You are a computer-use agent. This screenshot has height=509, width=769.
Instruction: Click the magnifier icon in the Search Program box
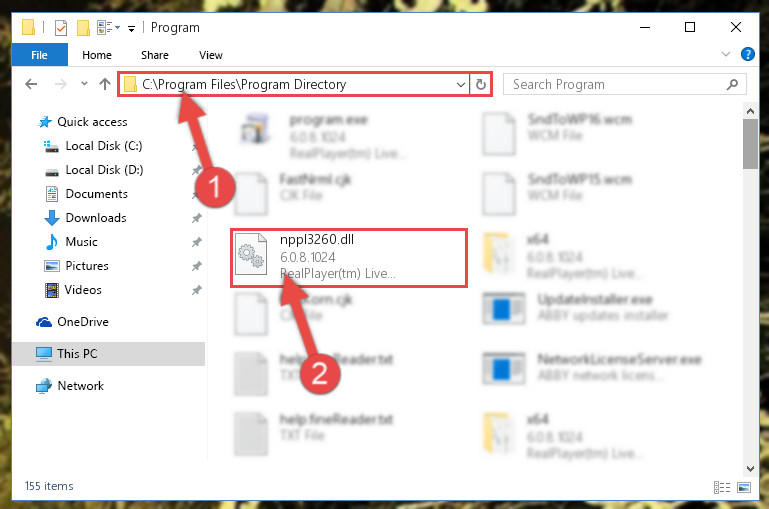732,84
